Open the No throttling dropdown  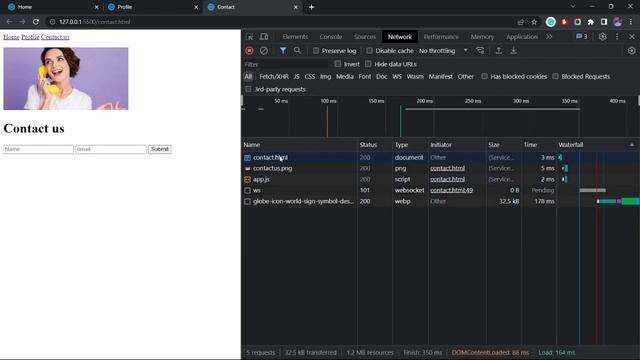443,51
